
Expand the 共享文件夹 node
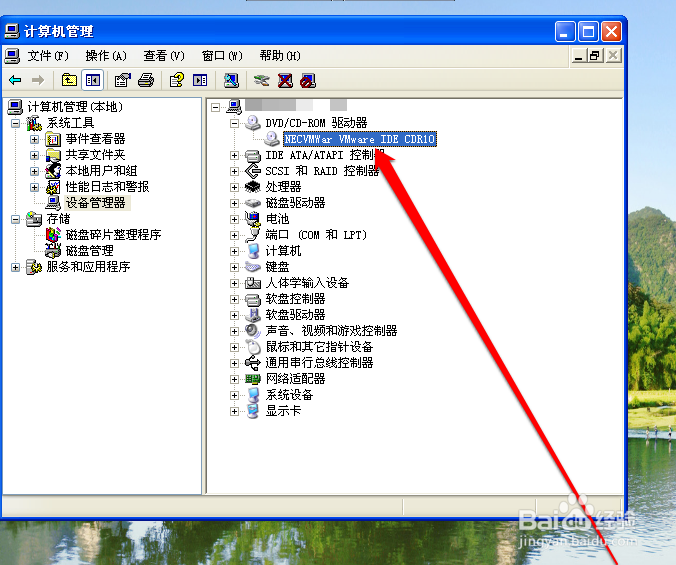34,155
